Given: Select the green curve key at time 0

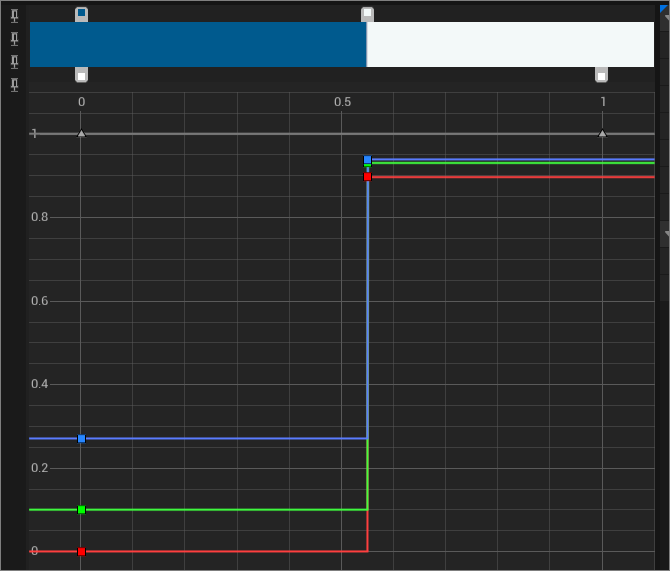Looking at the screenshot, I should point(82,510).
